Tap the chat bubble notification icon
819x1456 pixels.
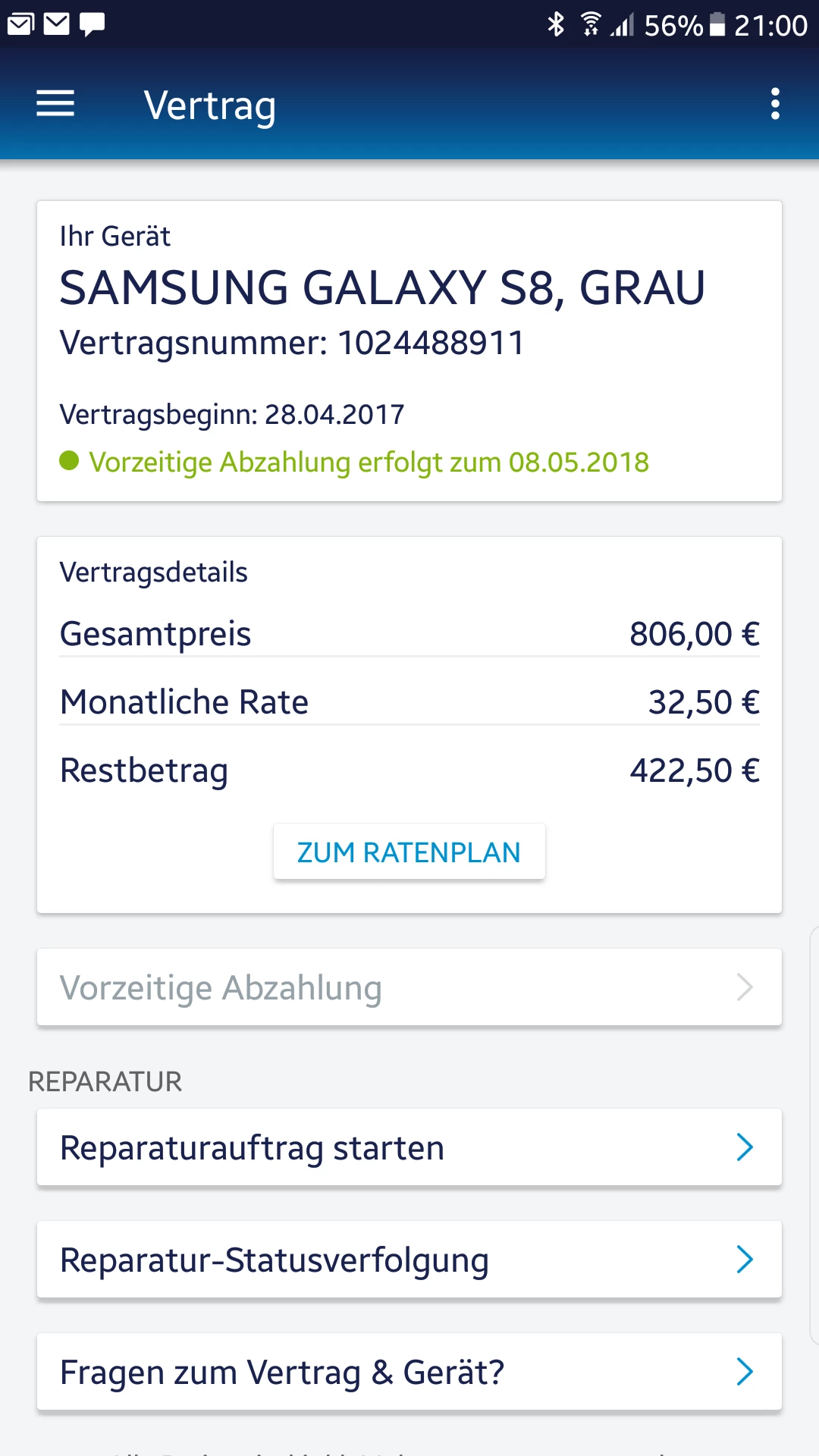[x=92, y=24]
